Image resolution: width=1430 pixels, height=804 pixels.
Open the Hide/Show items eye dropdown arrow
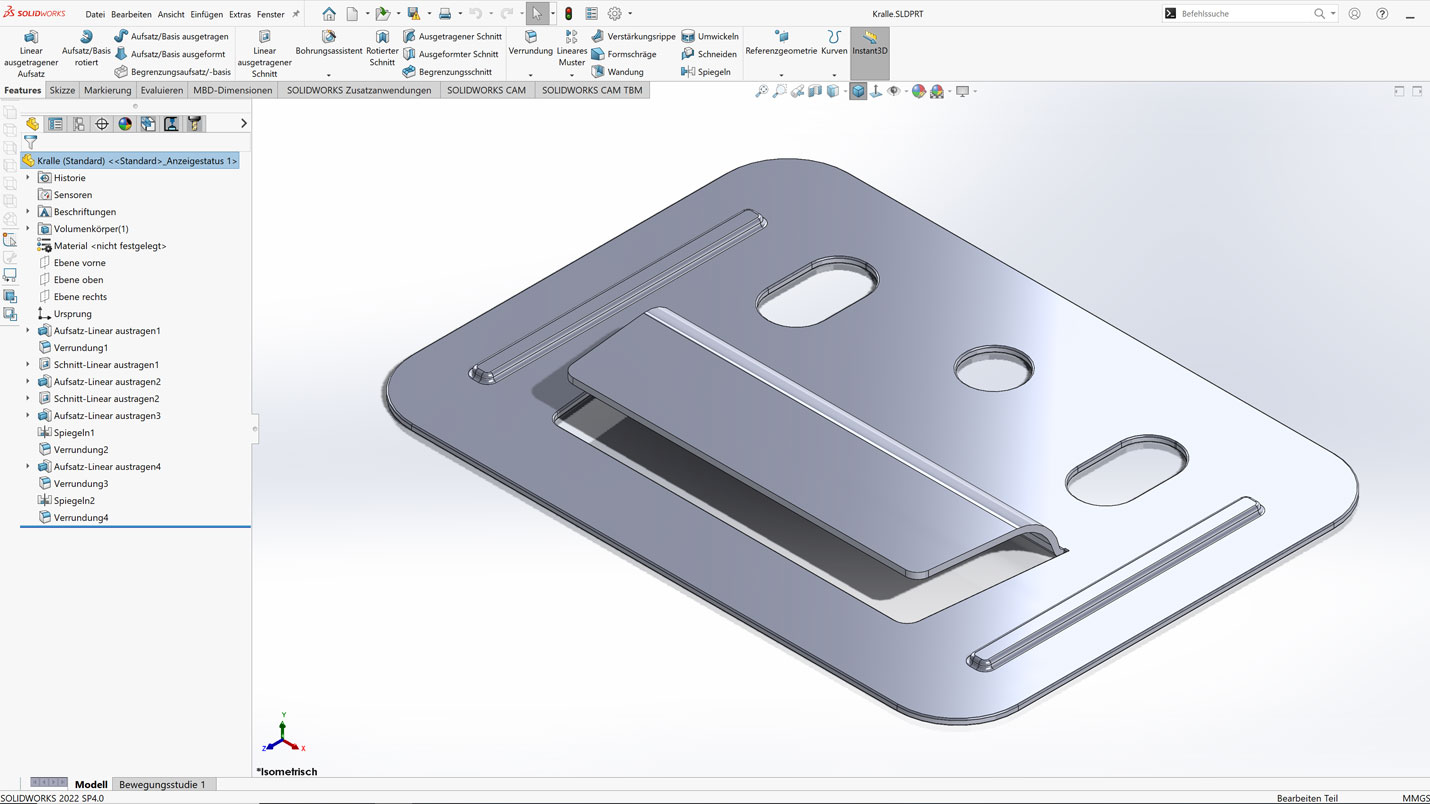905,91
